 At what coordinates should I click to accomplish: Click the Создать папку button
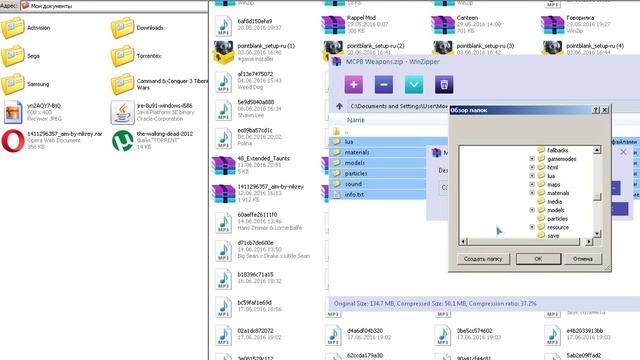(x=483, y=259)
